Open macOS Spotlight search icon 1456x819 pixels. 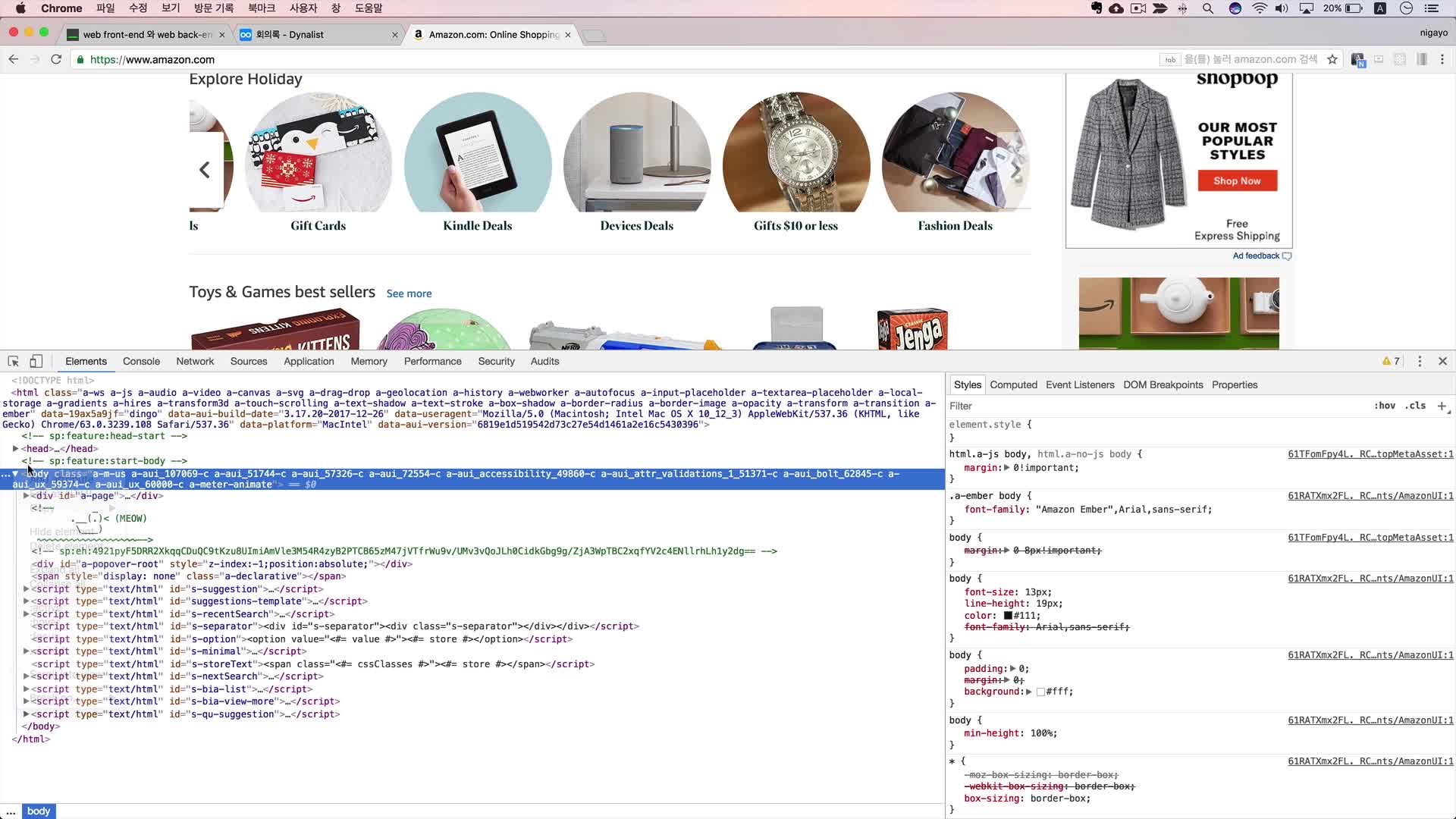1208,8
